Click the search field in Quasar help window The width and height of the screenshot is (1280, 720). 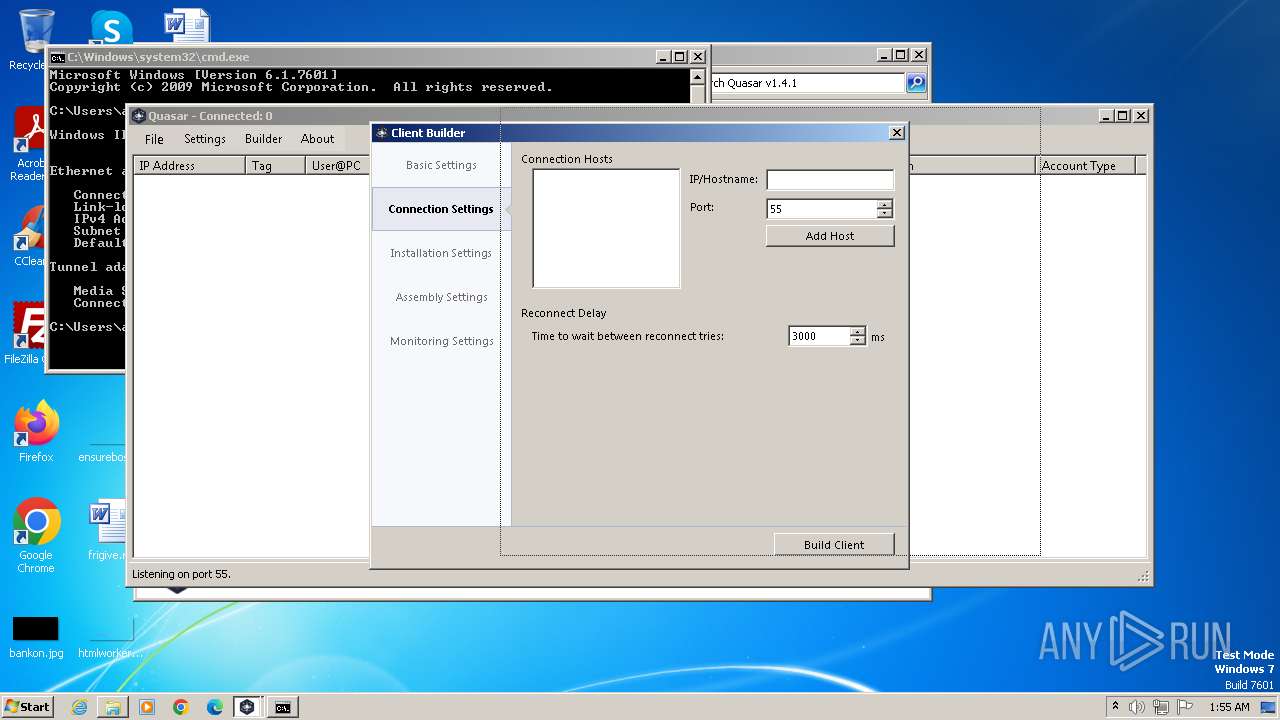click(x=808, y=83)
